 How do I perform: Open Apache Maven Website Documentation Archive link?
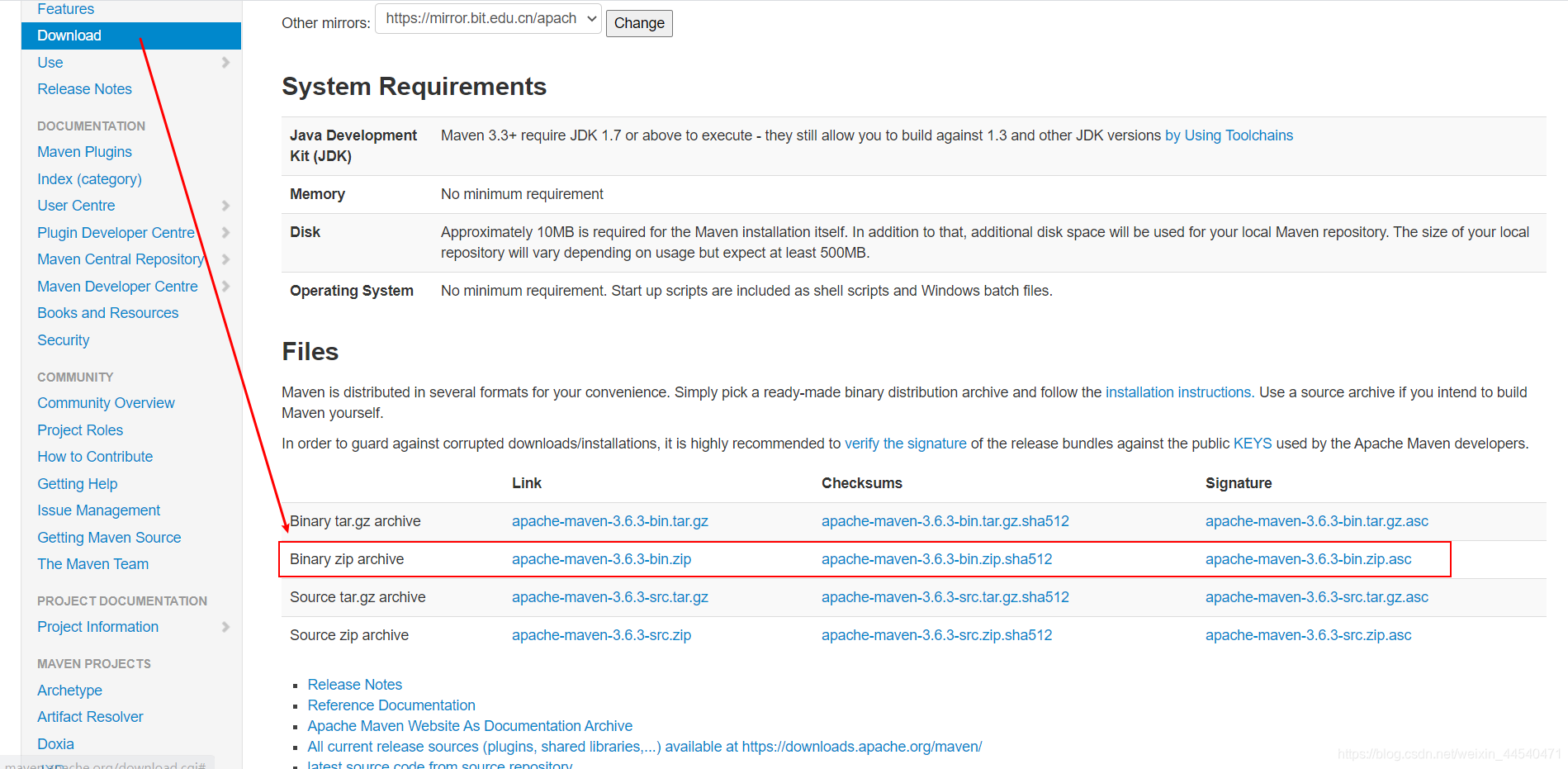click(470, 726)
